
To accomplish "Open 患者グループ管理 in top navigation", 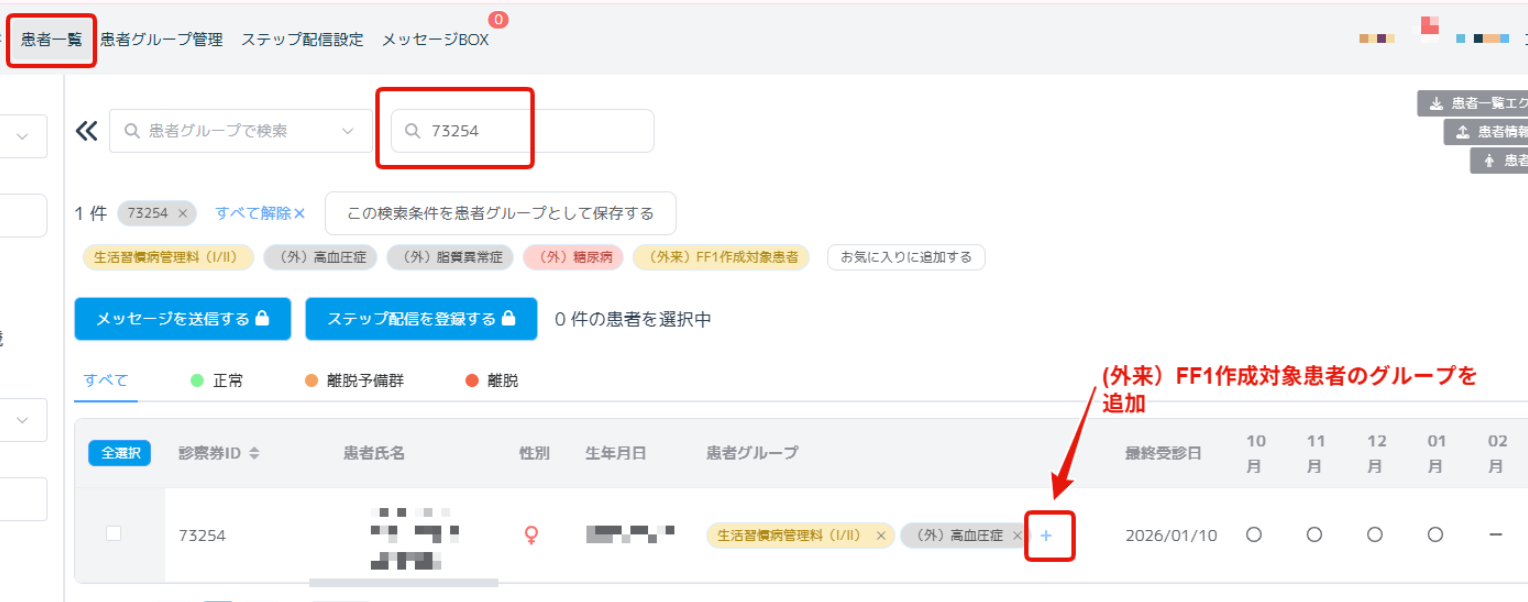I will tap(161, 40).
